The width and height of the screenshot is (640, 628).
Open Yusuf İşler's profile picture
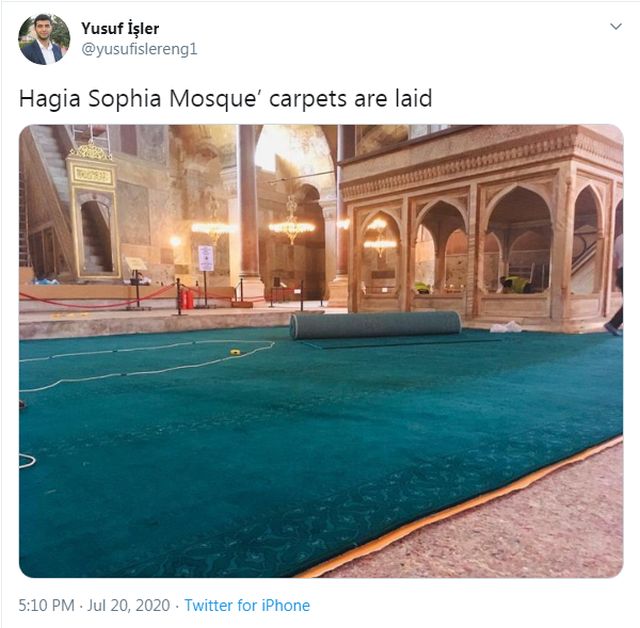44,39
